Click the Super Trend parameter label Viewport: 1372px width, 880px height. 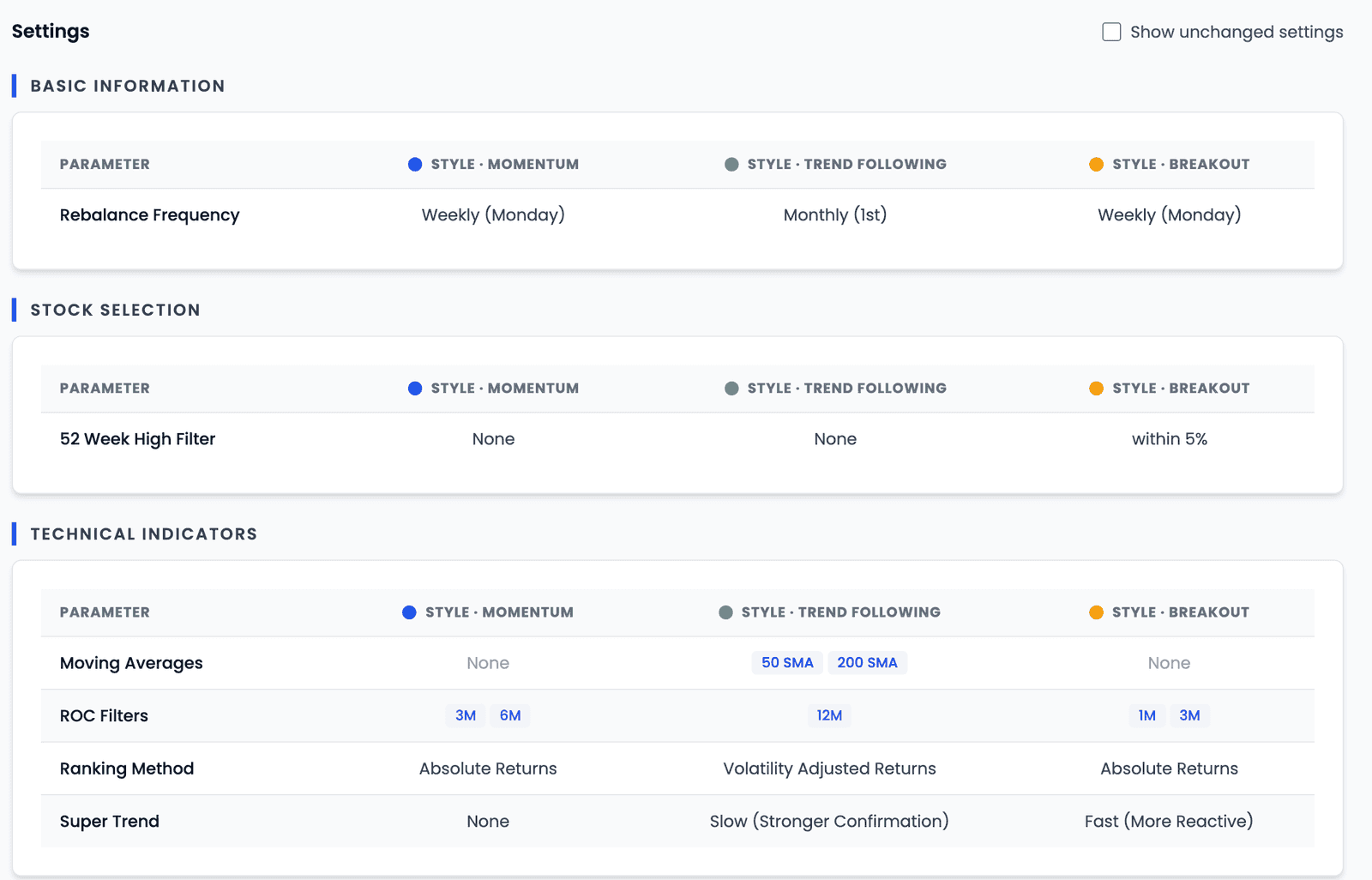(110, 821)
